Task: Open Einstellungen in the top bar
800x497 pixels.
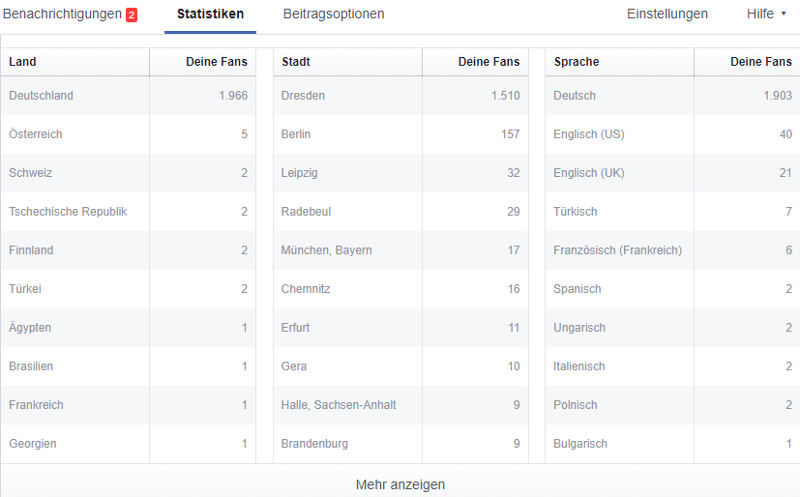Action: pyautogui.click(x=667, y=14)
